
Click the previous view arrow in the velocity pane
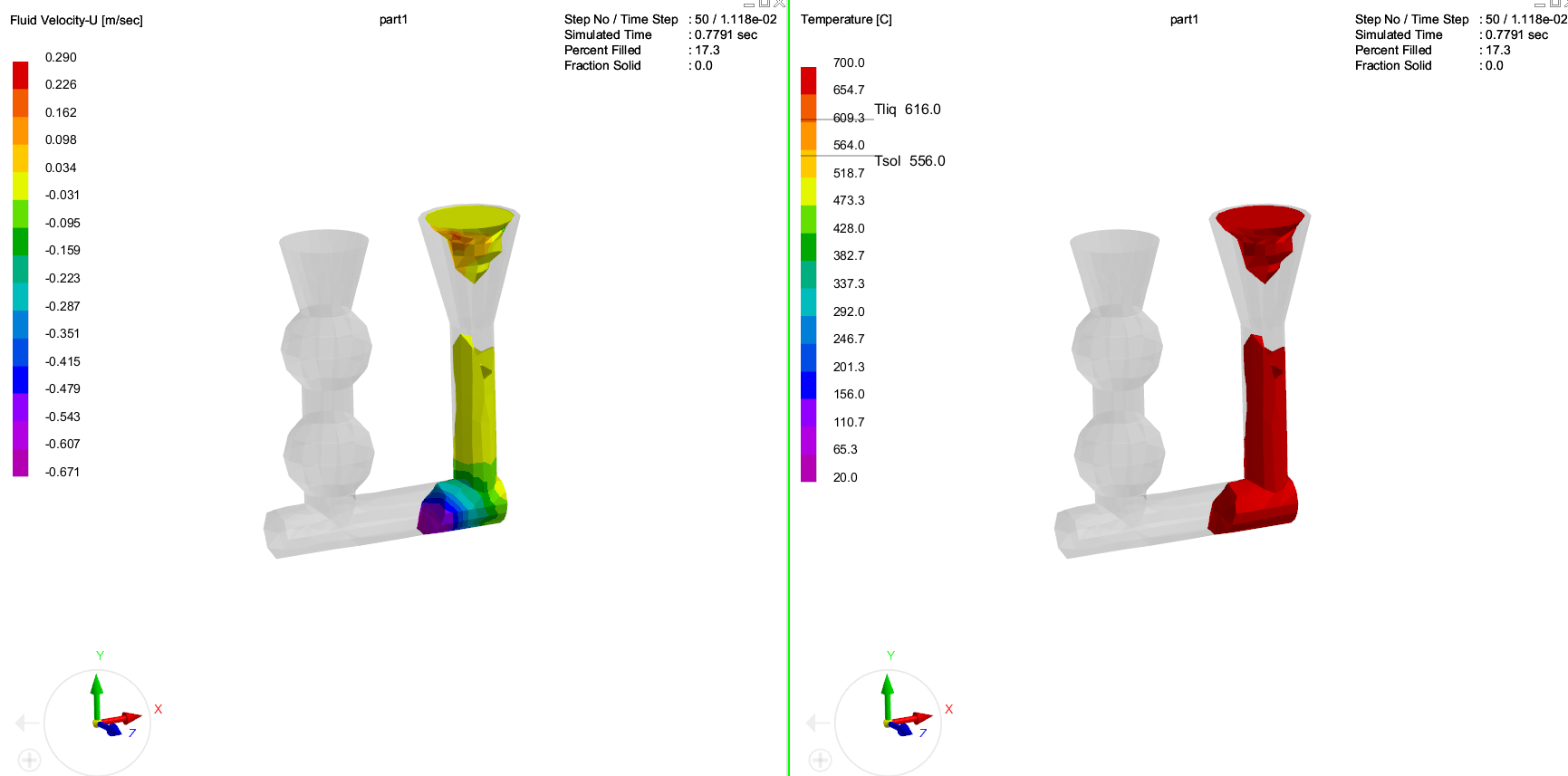(x=27, y=723)
